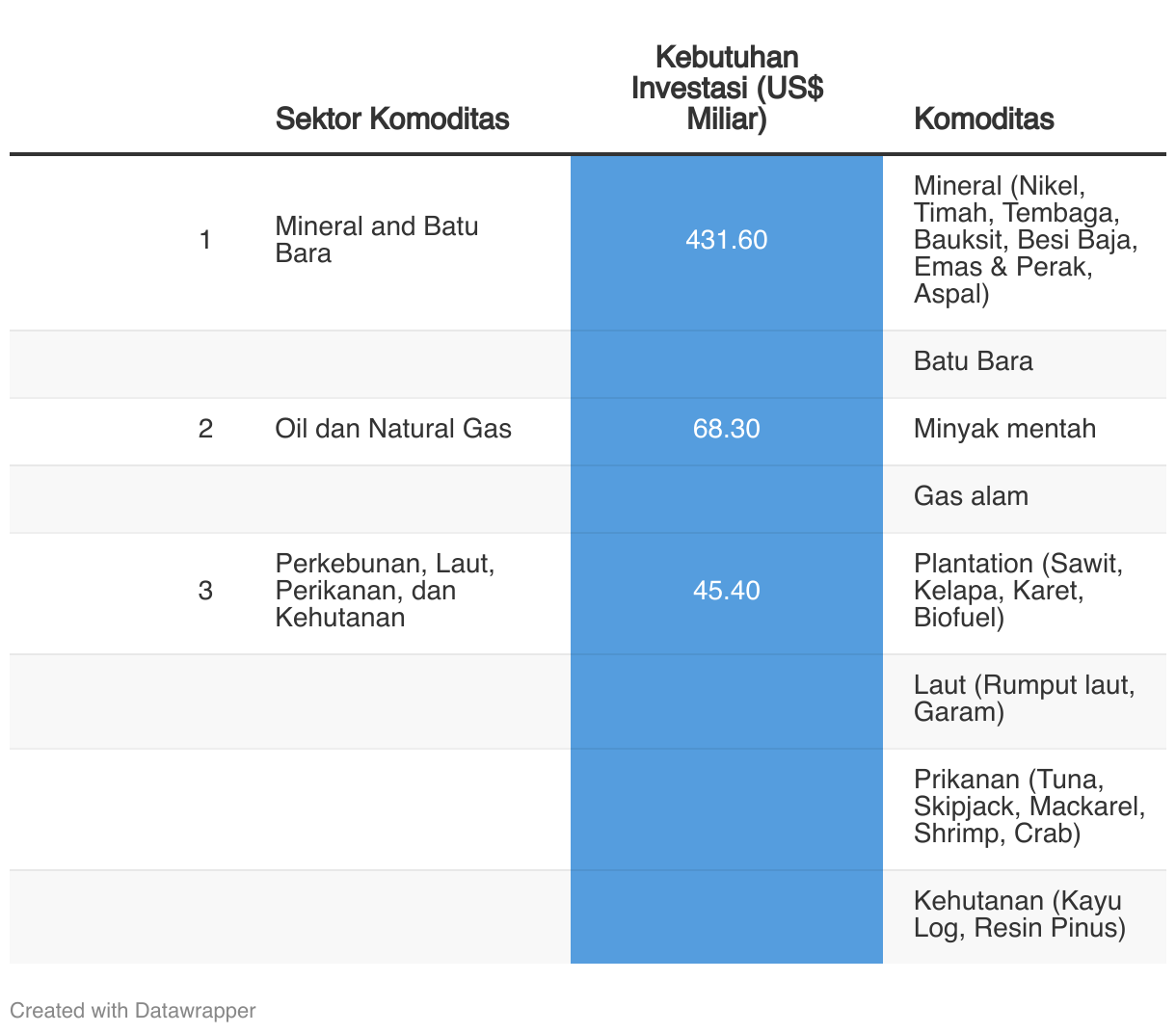Screen dimensions: 1176x1033
Task: Select Perkebunan, Laut, Perikanan, dan Kehutanan cell
Action: pos(386,591)
